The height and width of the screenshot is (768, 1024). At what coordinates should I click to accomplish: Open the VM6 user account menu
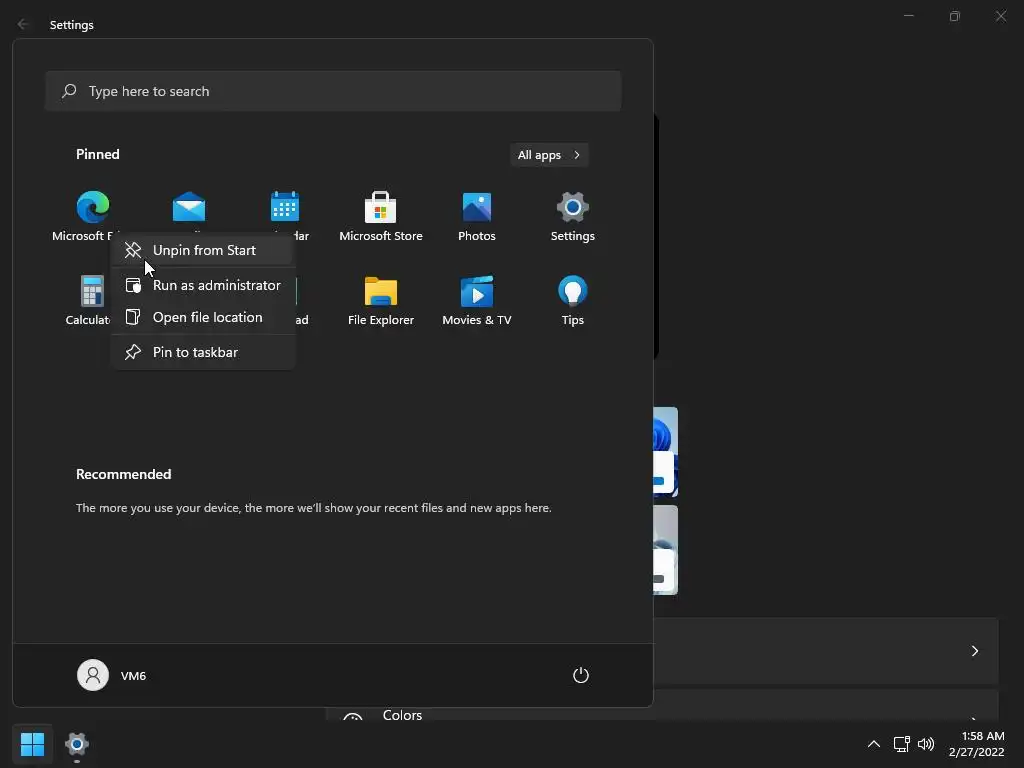point(112,675)
